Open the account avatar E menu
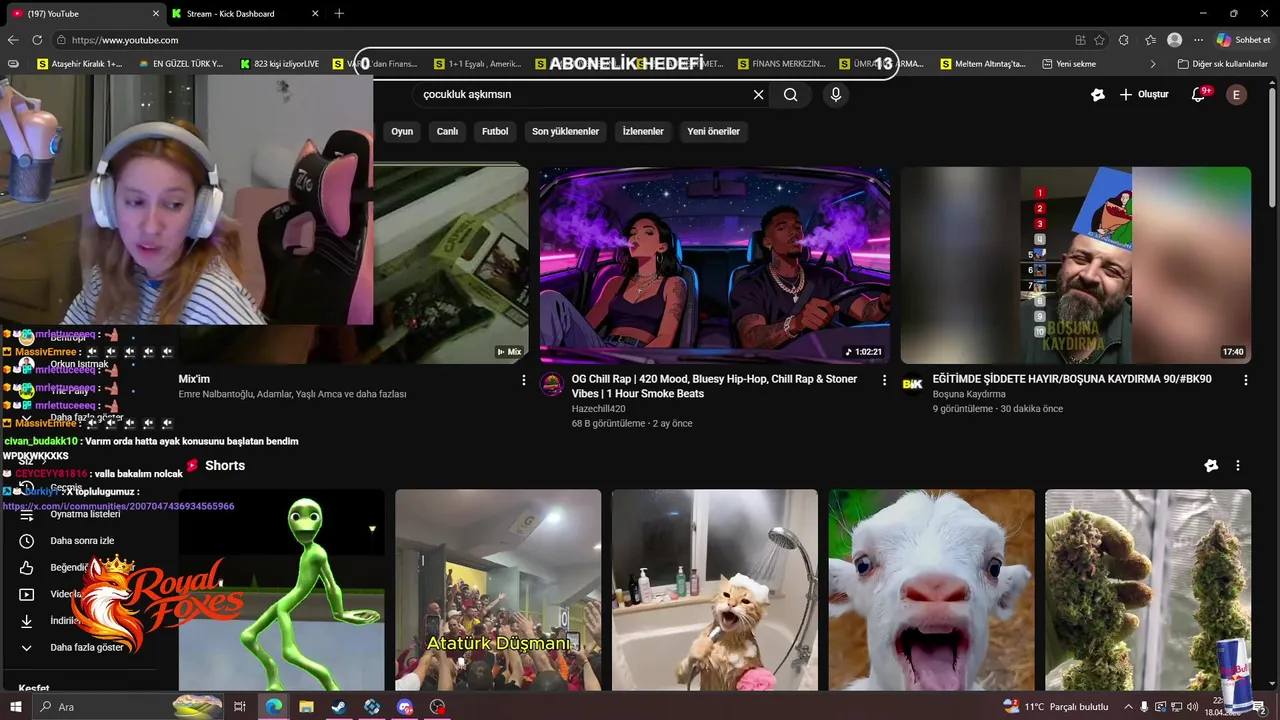 click(1237, 95)
